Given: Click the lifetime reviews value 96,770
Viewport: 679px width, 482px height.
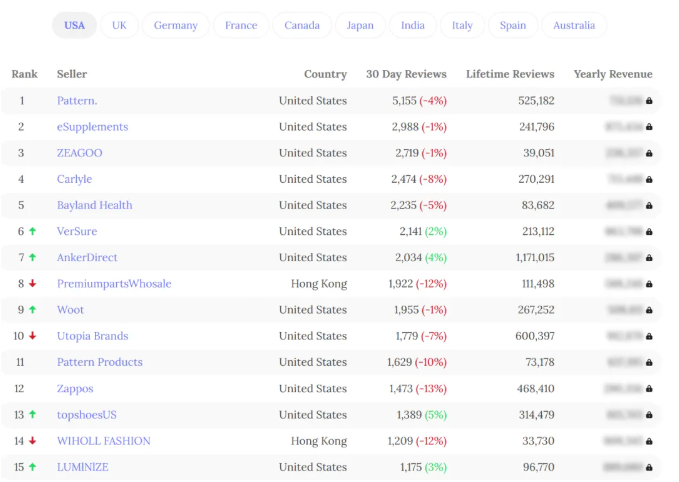Looking at the screenshot, I should 539,467.
